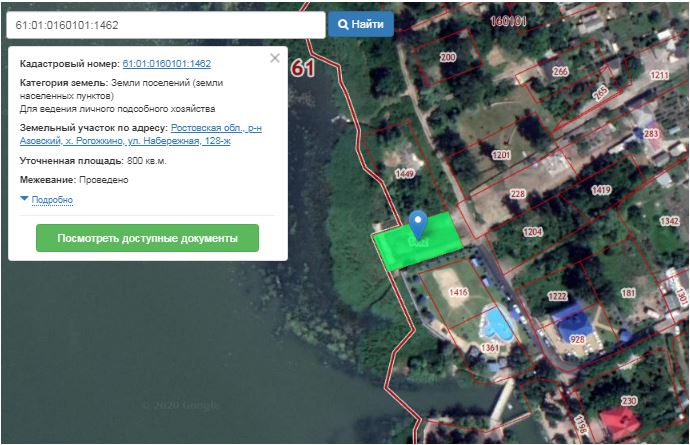Open cadastral number link 61:01:0160101:1462
The height and width of the screenshot is (445, 690).
tap(166, 63)
